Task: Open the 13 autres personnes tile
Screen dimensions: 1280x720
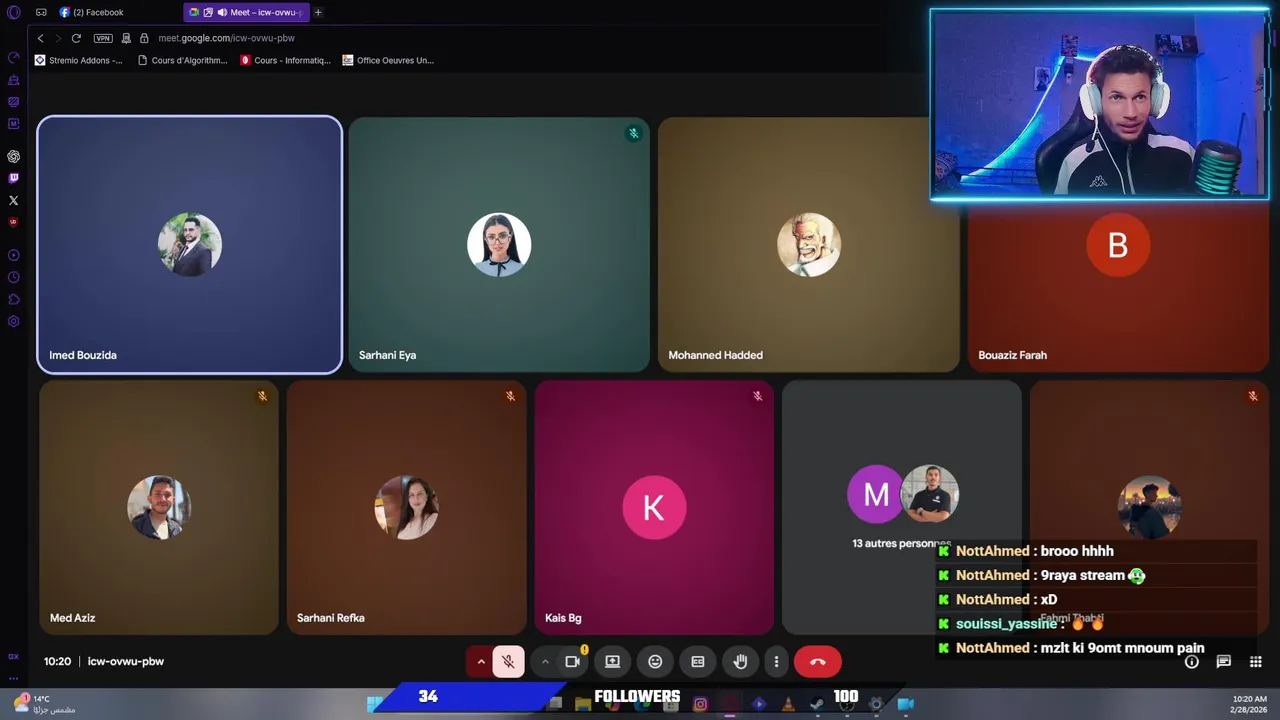Action: (x=902, y=507)
